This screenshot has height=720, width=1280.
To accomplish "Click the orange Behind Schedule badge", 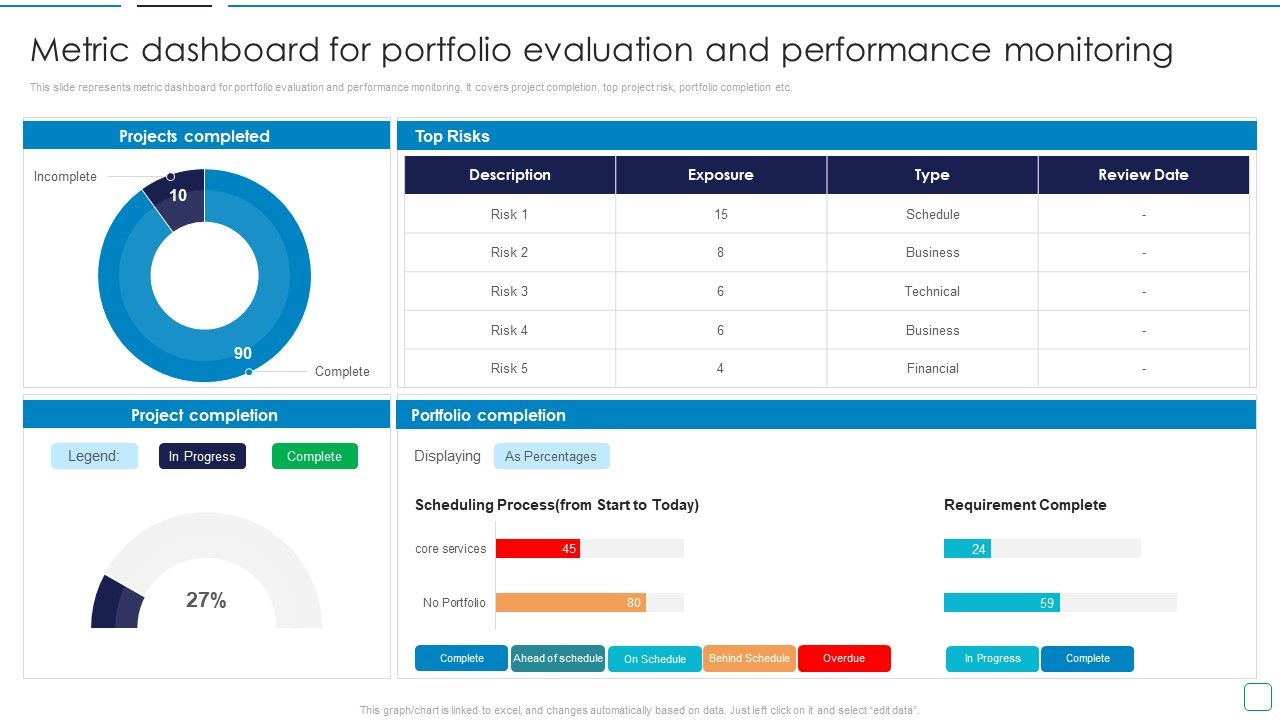I will coord(750,658).
